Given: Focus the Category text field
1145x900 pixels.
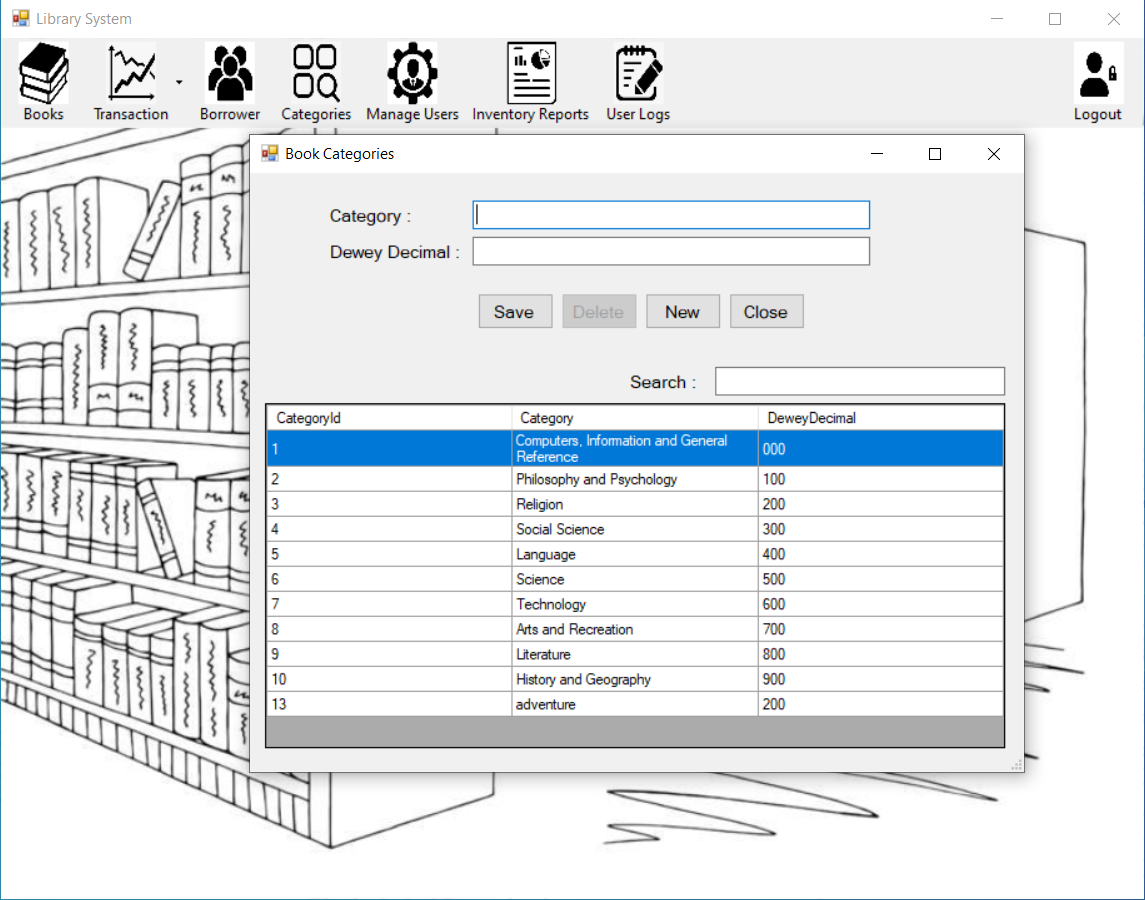Looking at the screenshot, I should coord(671,215).
